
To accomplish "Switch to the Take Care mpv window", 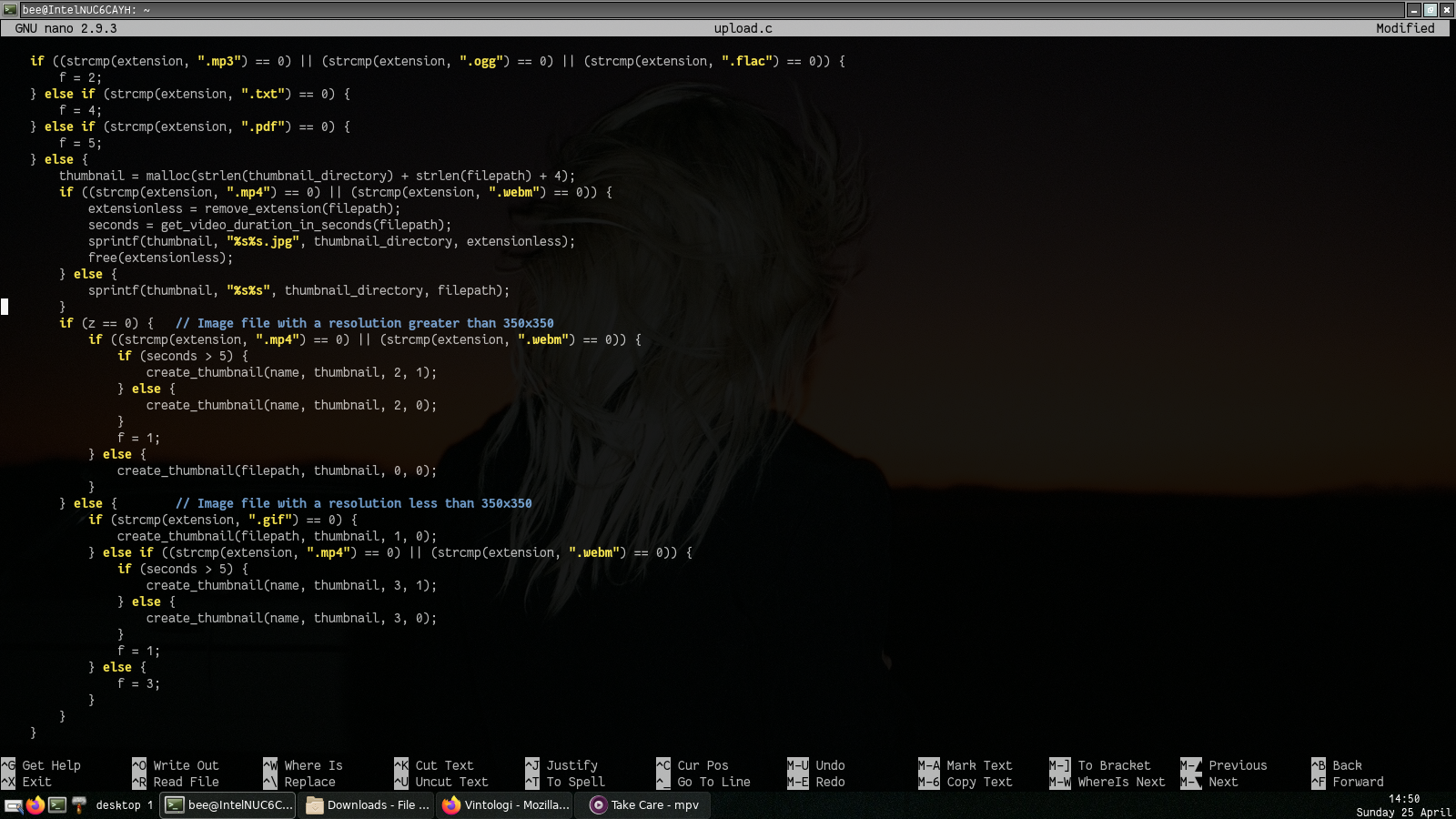I will (644, 805).
